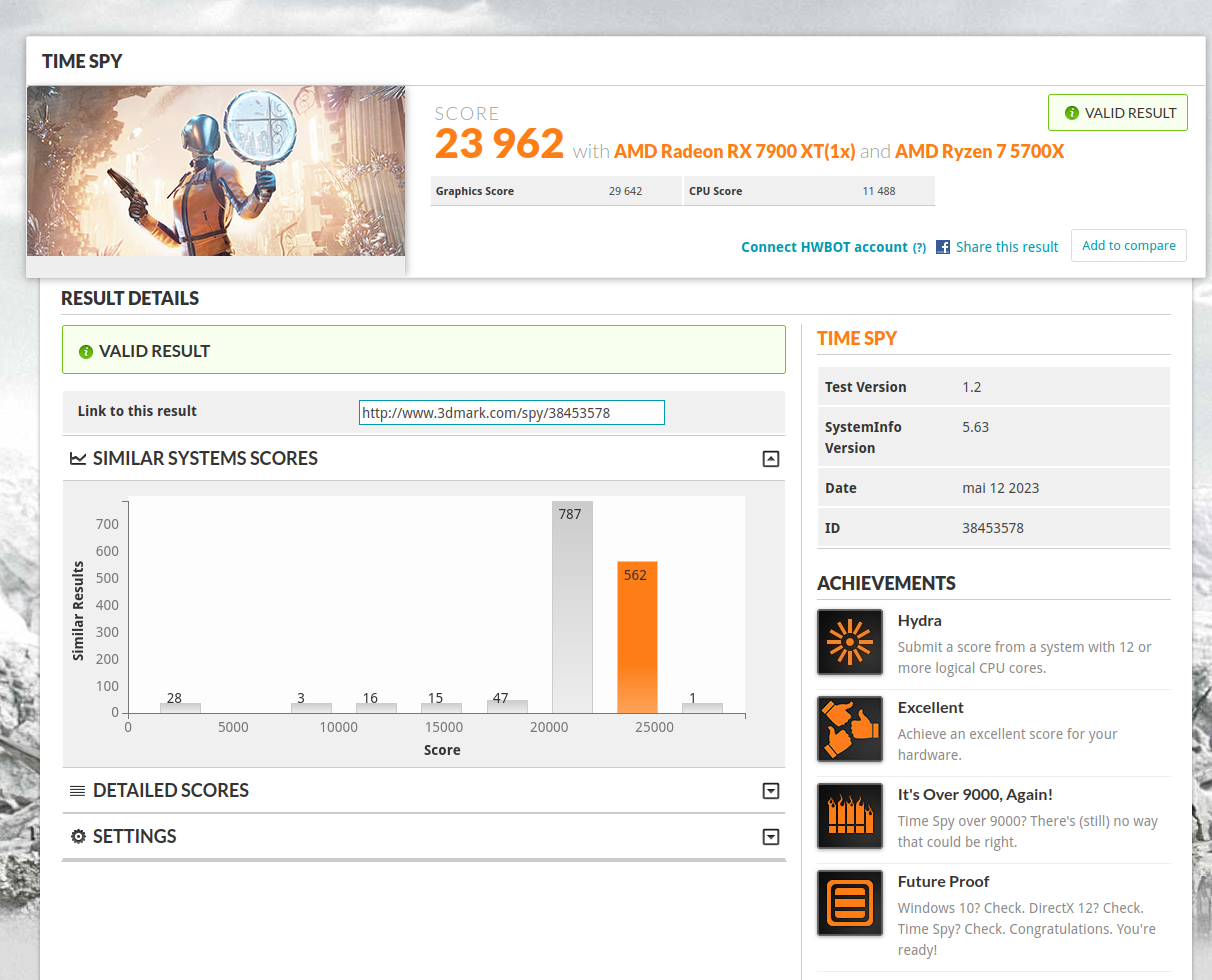
Task: Click the Excellent achievement title
Action: click(931, 708)
